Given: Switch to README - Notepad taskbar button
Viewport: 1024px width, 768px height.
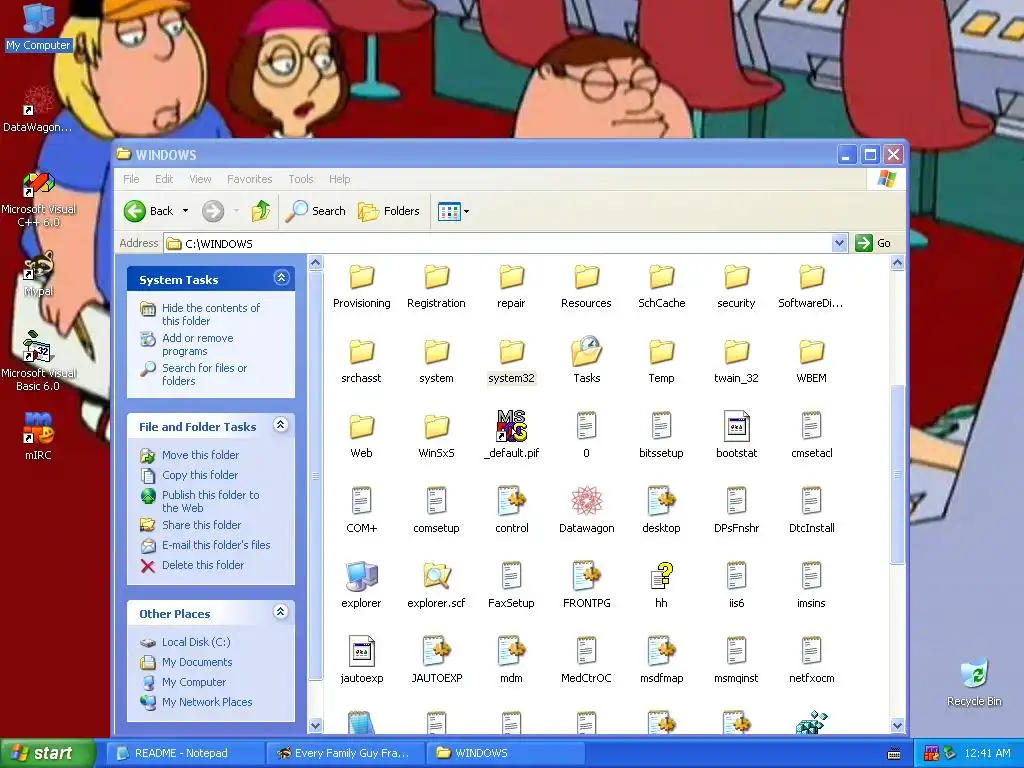Looking at the screenshot, I should (185, 753).
